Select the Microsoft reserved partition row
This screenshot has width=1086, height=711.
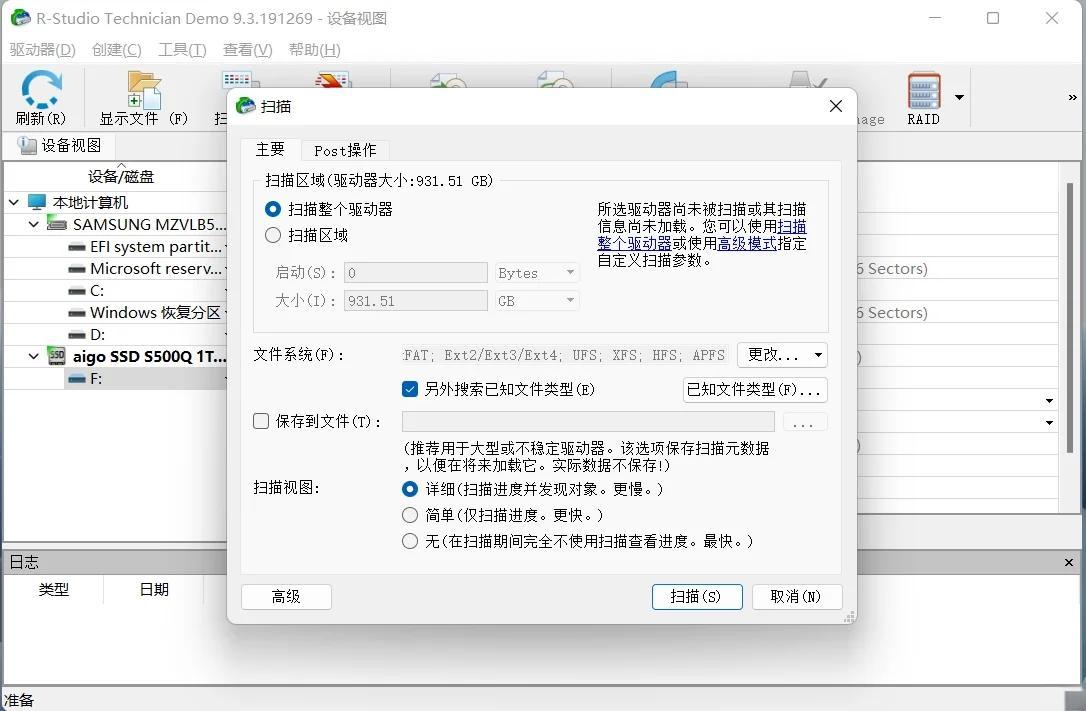tap(147, 269)
